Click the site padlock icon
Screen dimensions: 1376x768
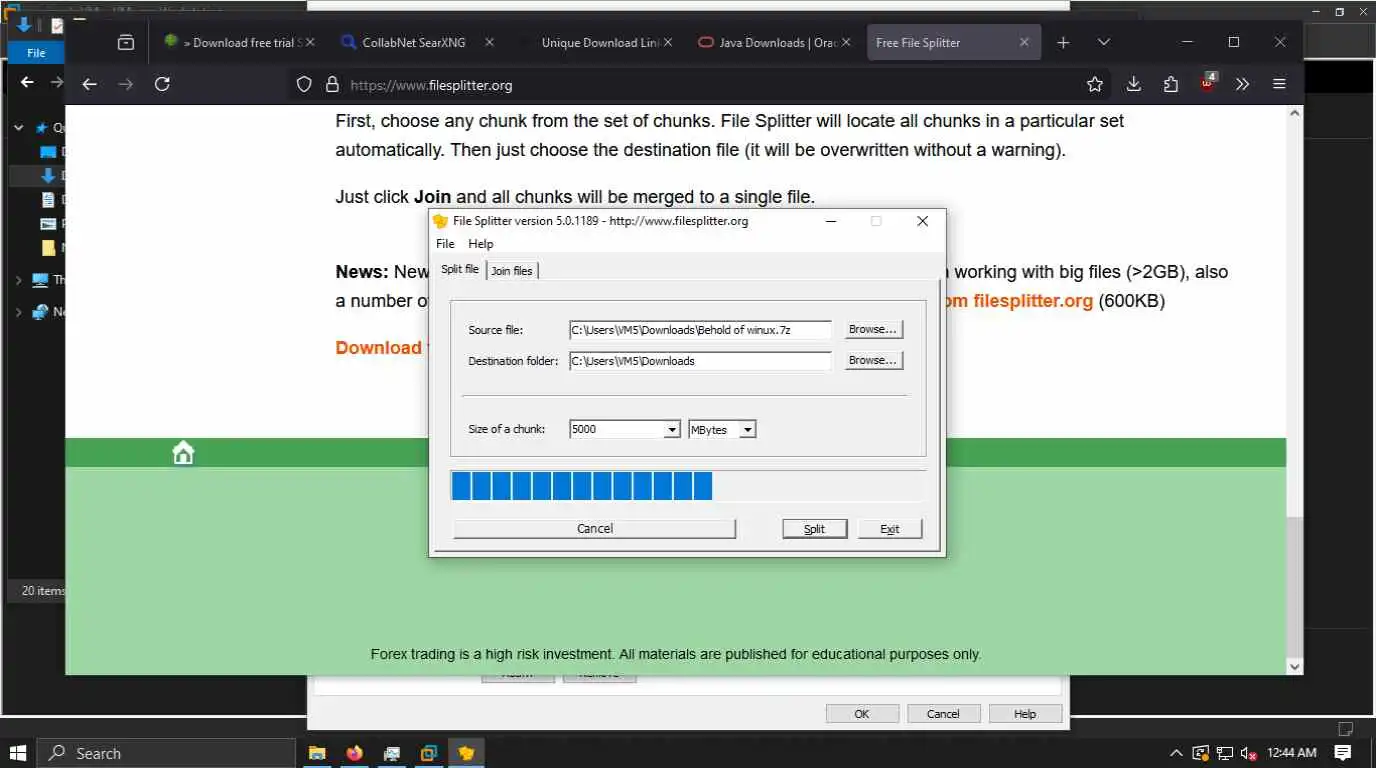pos(332,85)
